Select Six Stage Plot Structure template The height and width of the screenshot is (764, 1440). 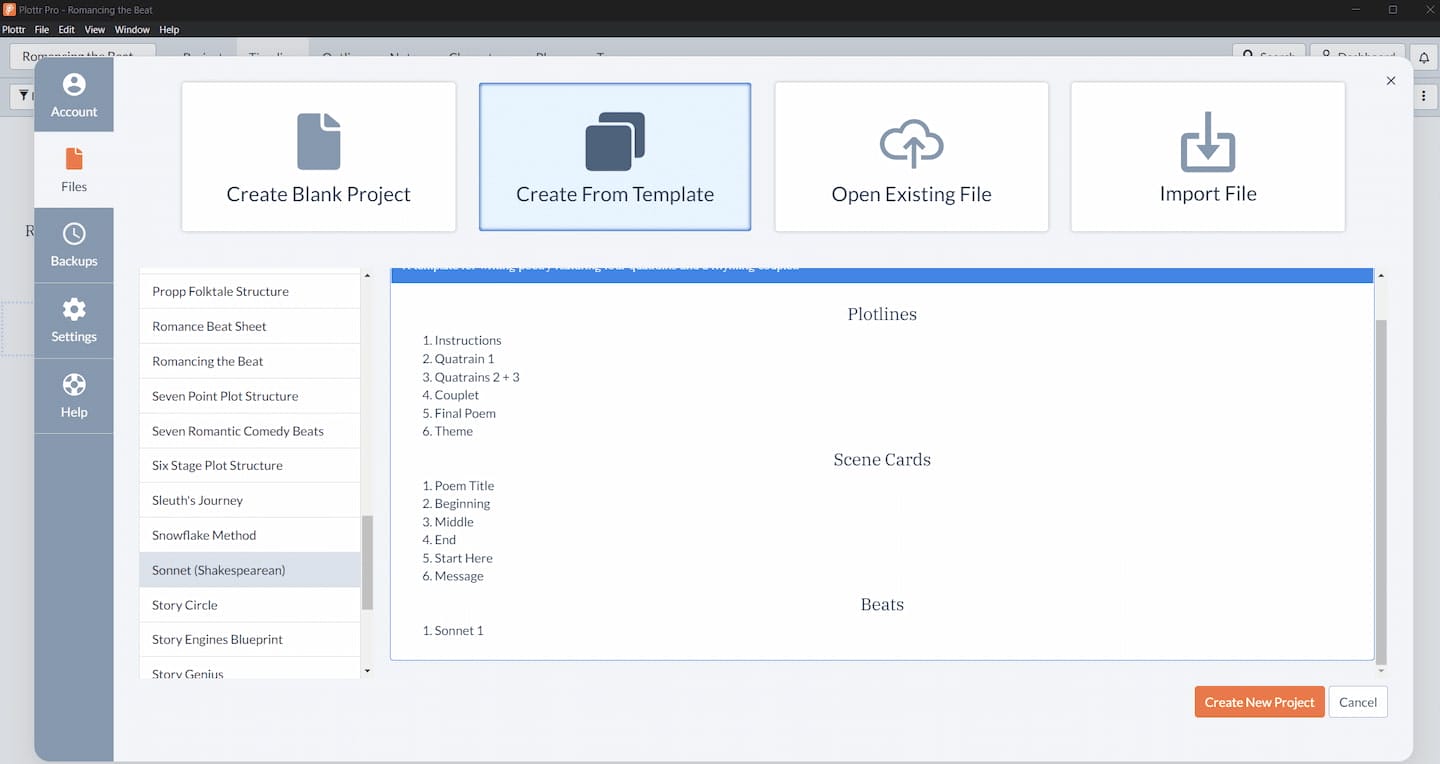pyautogui.click(x=250, y=465)
